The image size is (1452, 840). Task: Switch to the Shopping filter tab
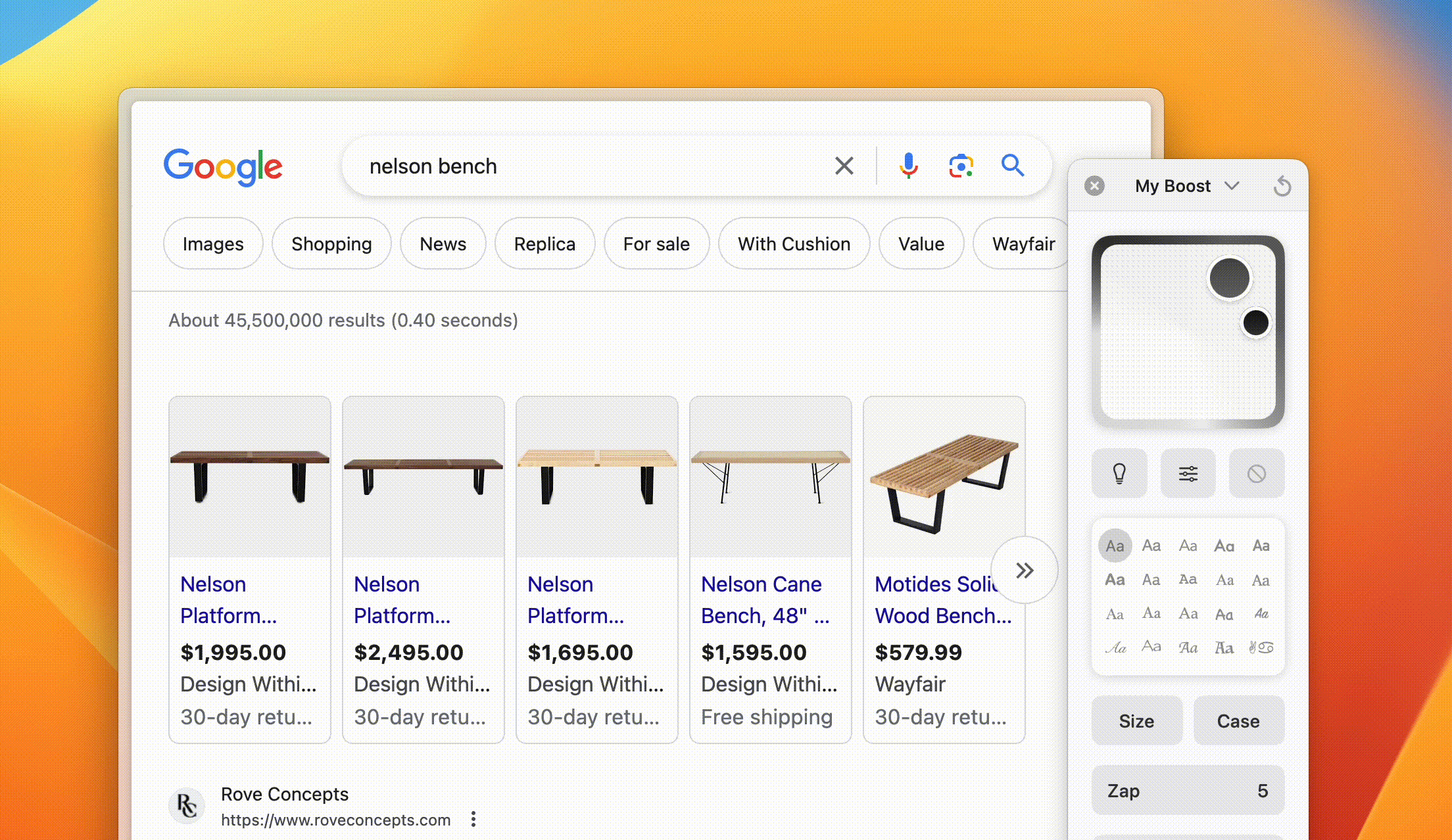(x=331, y=243)
